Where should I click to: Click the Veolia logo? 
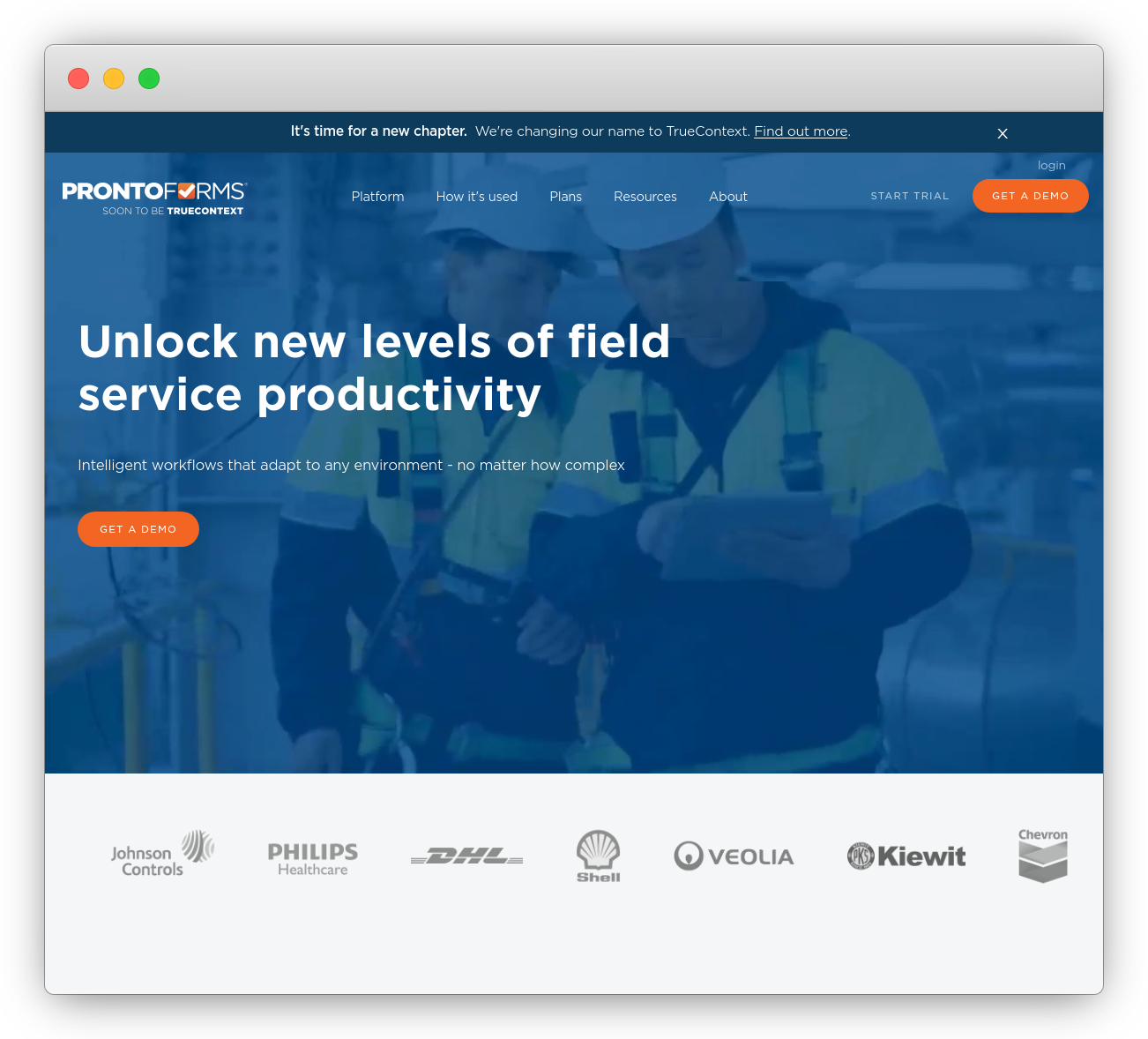734,856
